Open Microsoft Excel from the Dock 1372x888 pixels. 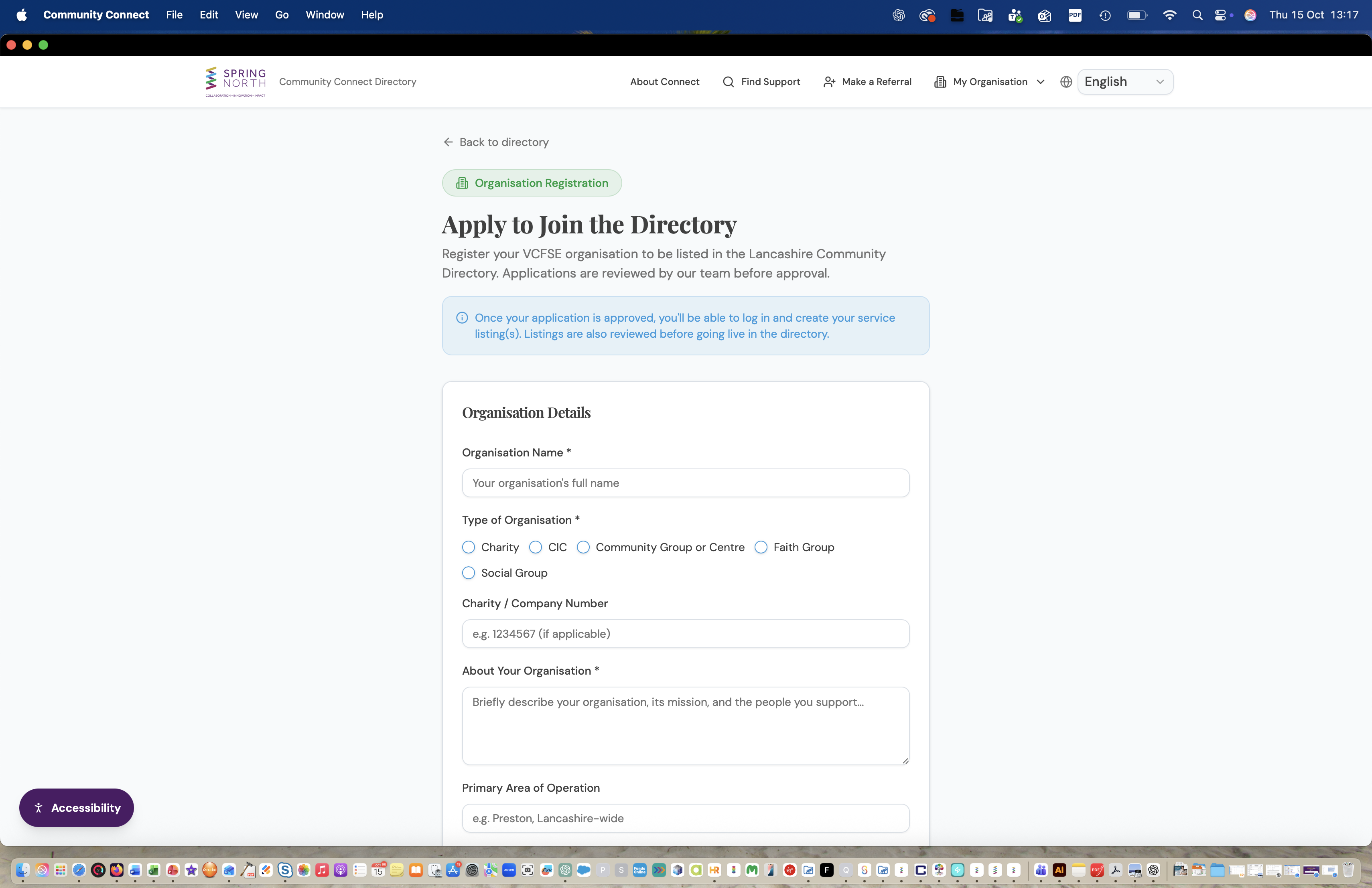[153, 870]
